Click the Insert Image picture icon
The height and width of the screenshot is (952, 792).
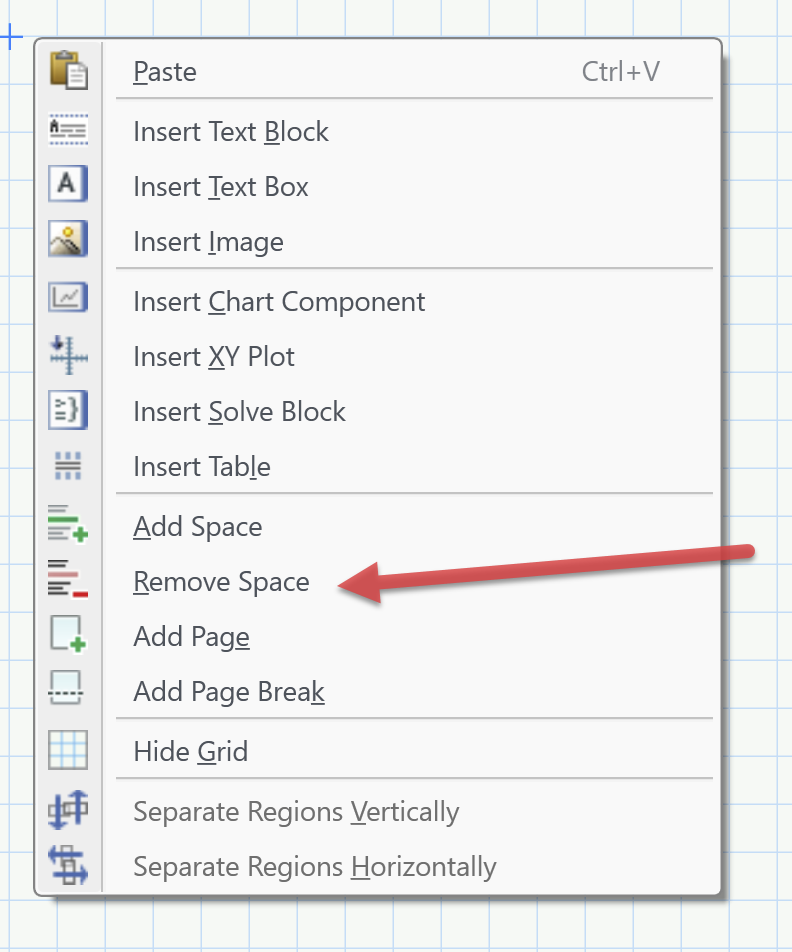tap(68, 240)
